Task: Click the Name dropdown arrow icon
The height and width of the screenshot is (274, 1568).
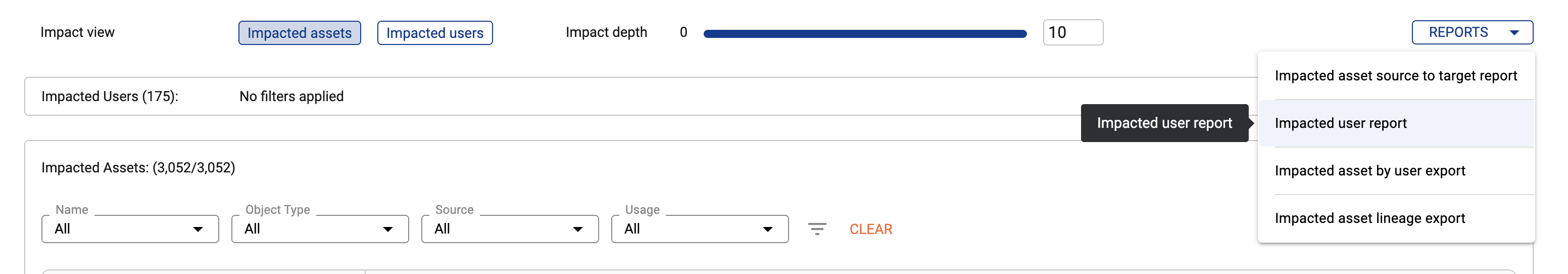Action: [x=198, y=230]
